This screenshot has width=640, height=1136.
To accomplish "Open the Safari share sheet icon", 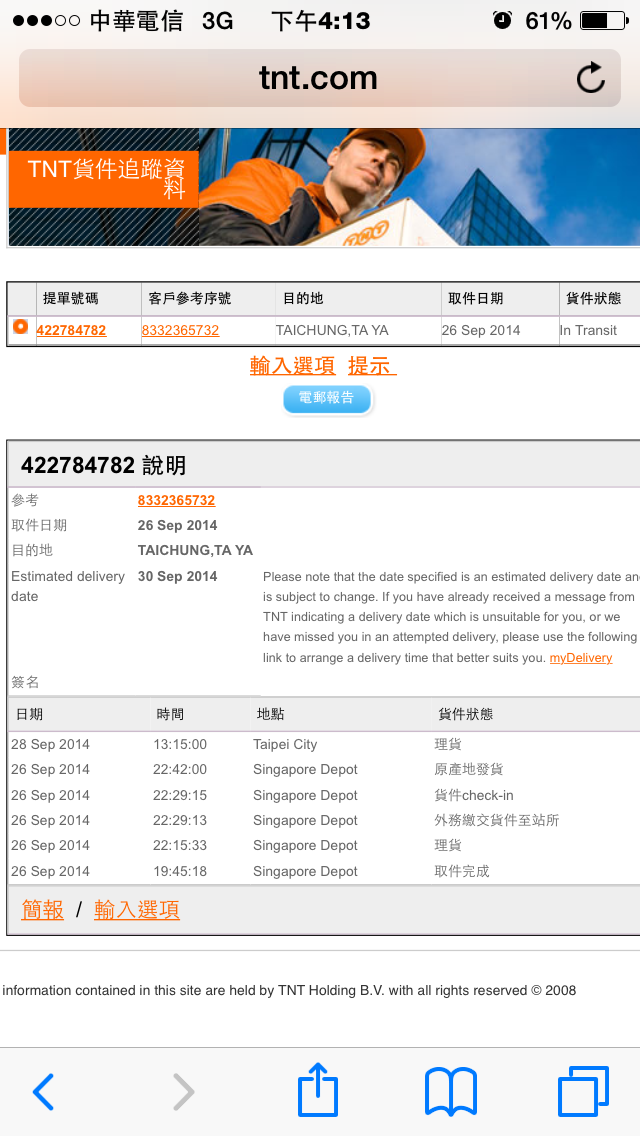I will (318, 1088).
